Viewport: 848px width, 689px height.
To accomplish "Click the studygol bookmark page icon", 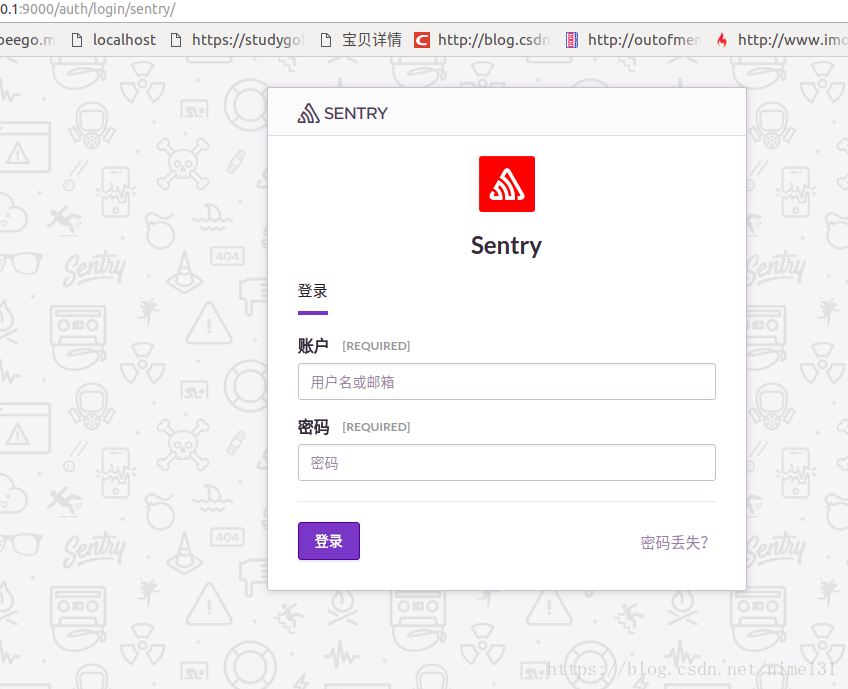I will coord(176,40).
